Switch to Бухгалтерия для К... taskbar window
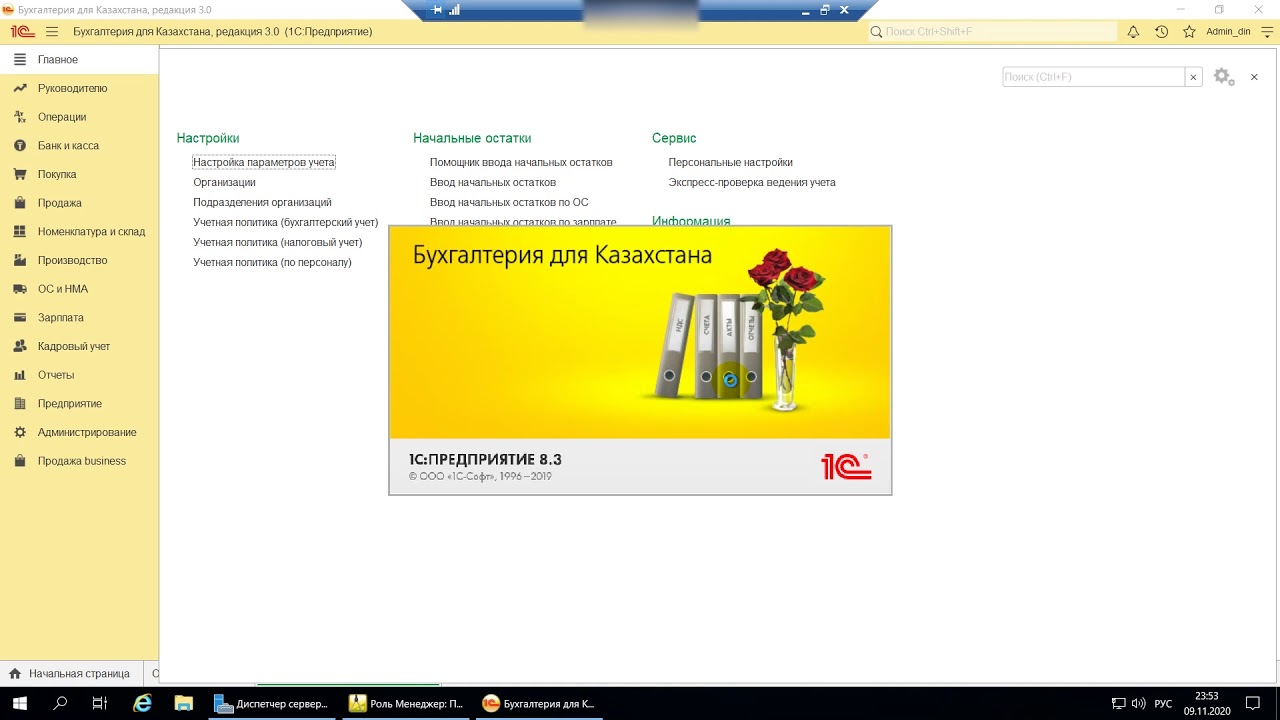1280x720 pixels. click(540, 704)
